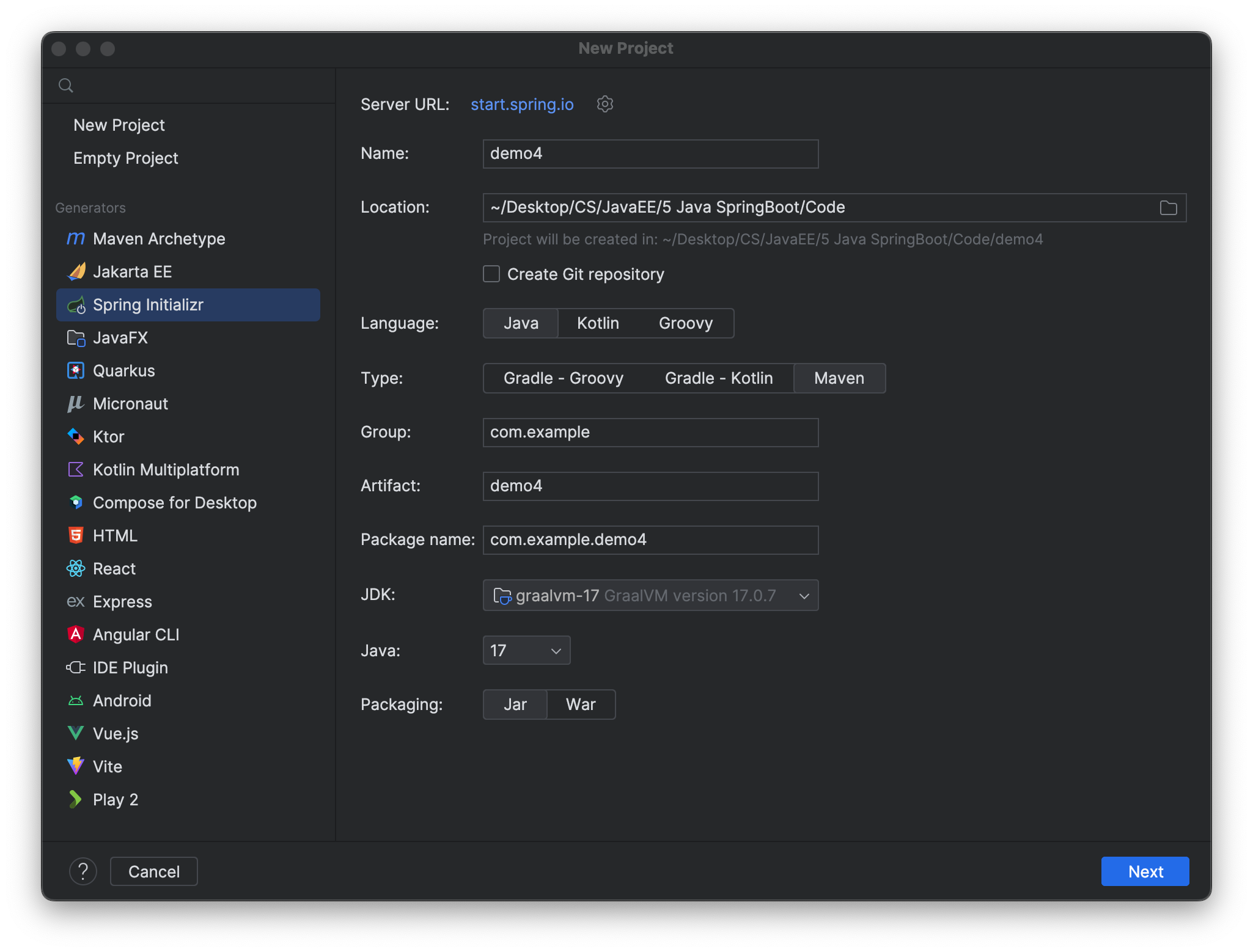This screenshot has height=952, width=1253.
Task: Select the Micronaut generator icon
Action: (75, 403)
